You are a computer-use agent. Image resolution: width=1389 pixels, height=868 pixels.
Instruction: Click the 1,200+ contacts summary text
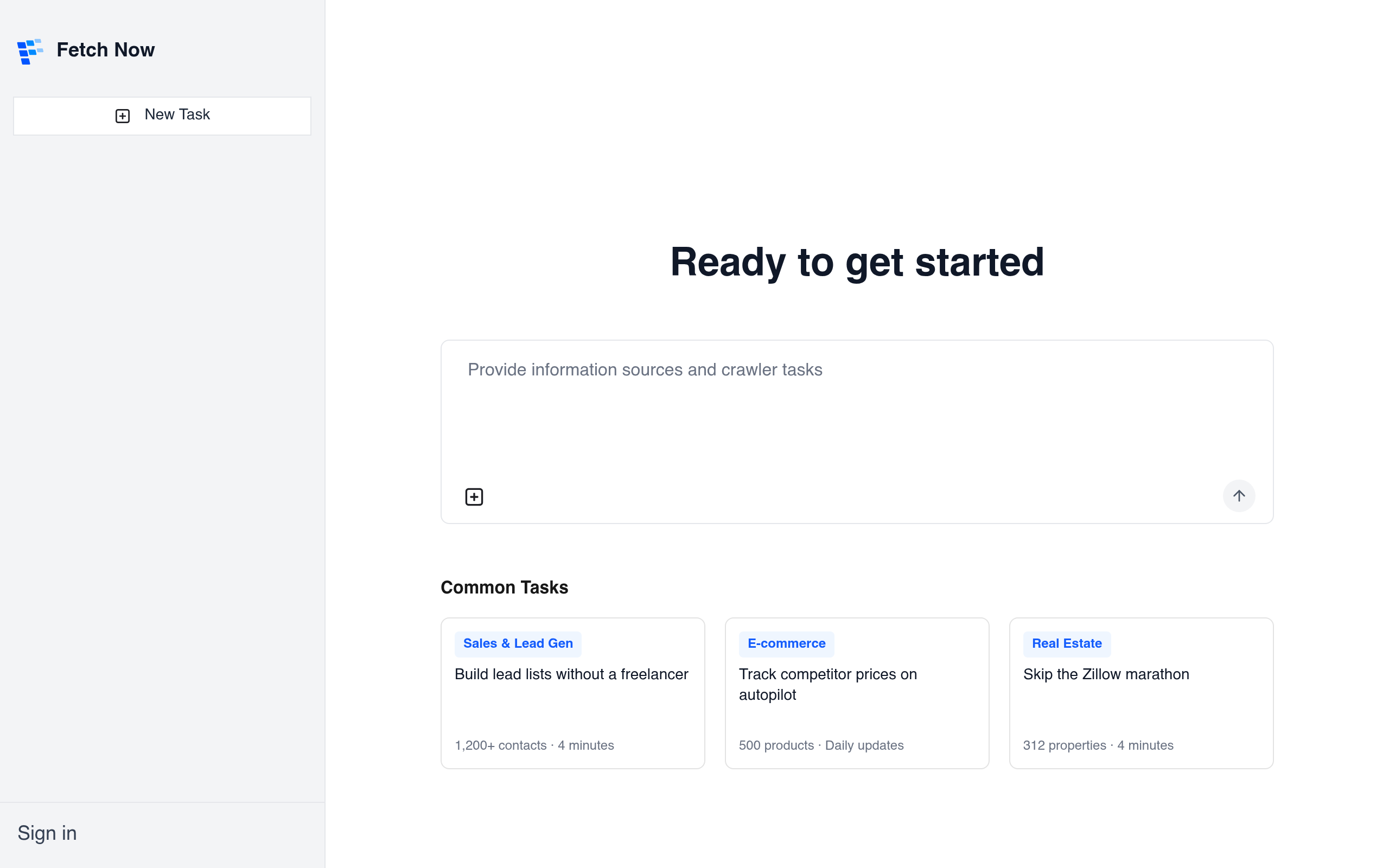coord(534,745)
